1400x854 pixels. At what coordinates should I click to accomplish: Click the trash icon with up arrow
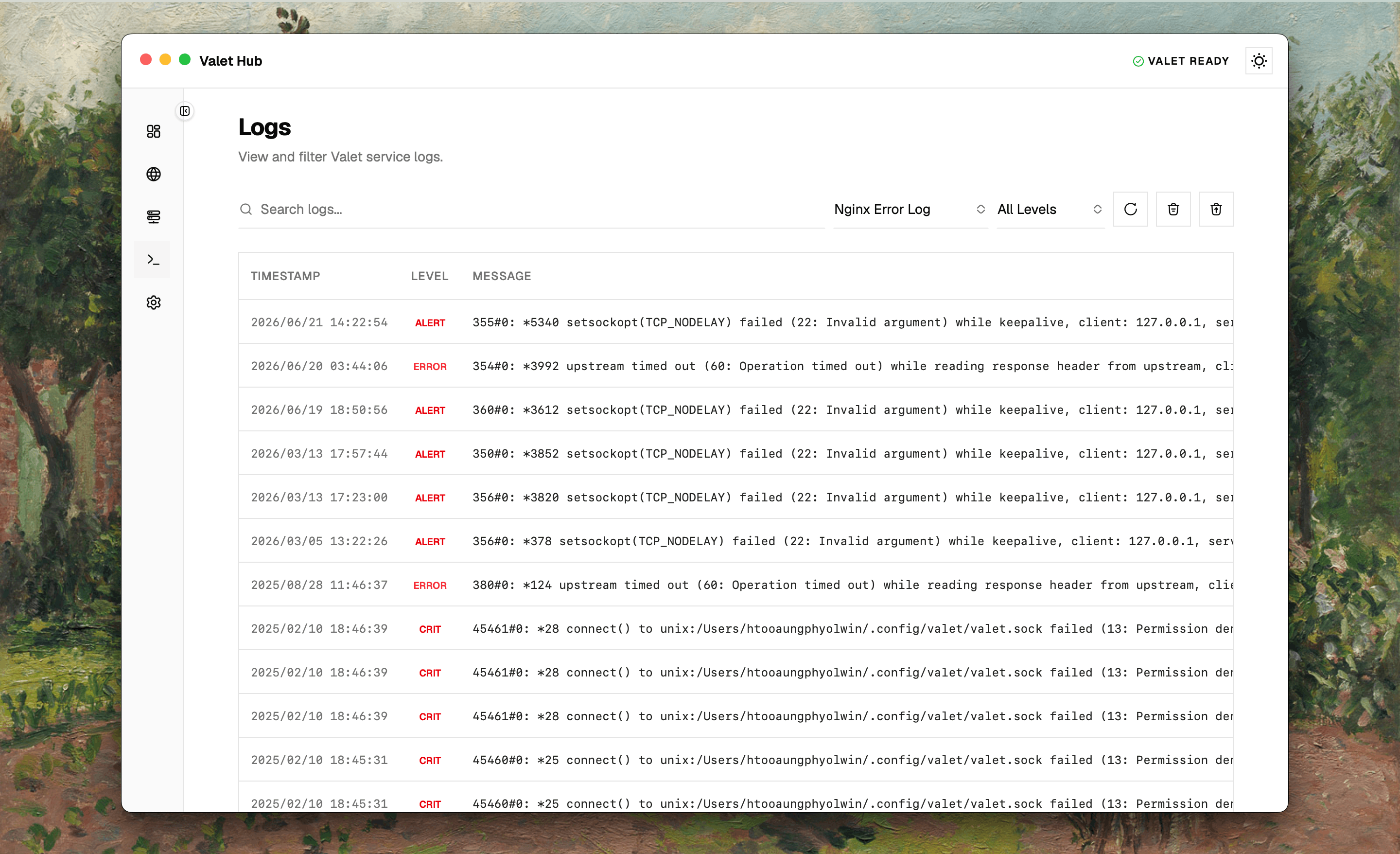point(1215,209)
